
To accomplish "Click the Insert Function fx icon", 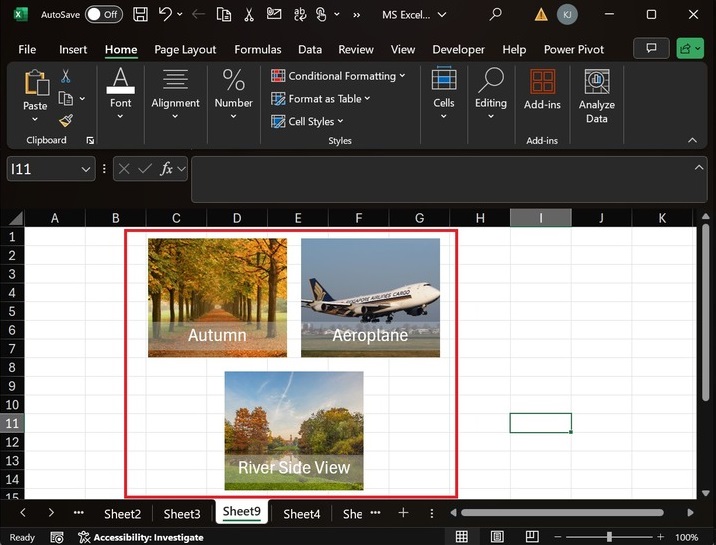I will click(x=167, y=169).
